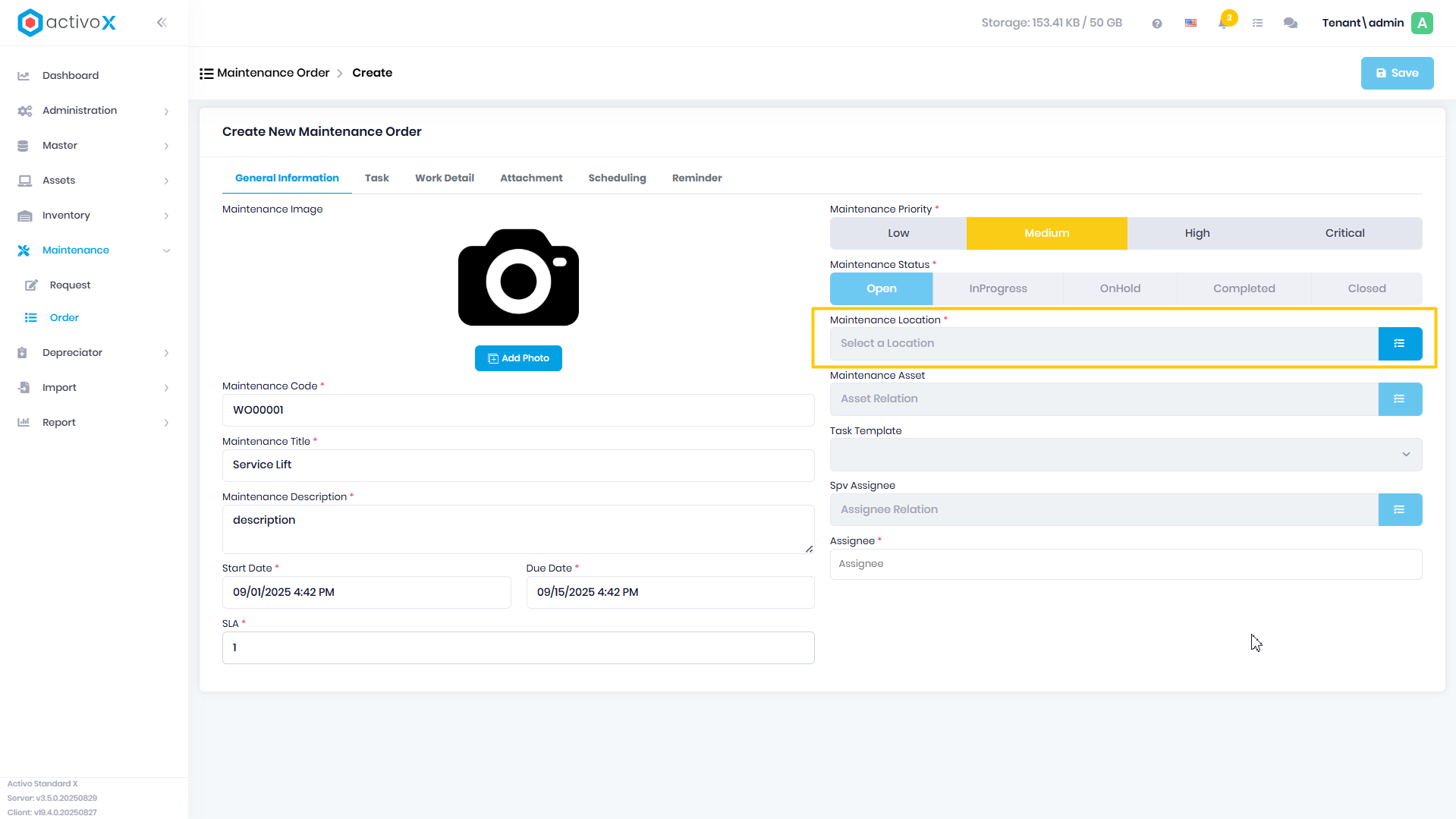Screen dimensions: 1456x819
Task: Switch to the Work Detail tab
Action: click(x=444, y=178)
